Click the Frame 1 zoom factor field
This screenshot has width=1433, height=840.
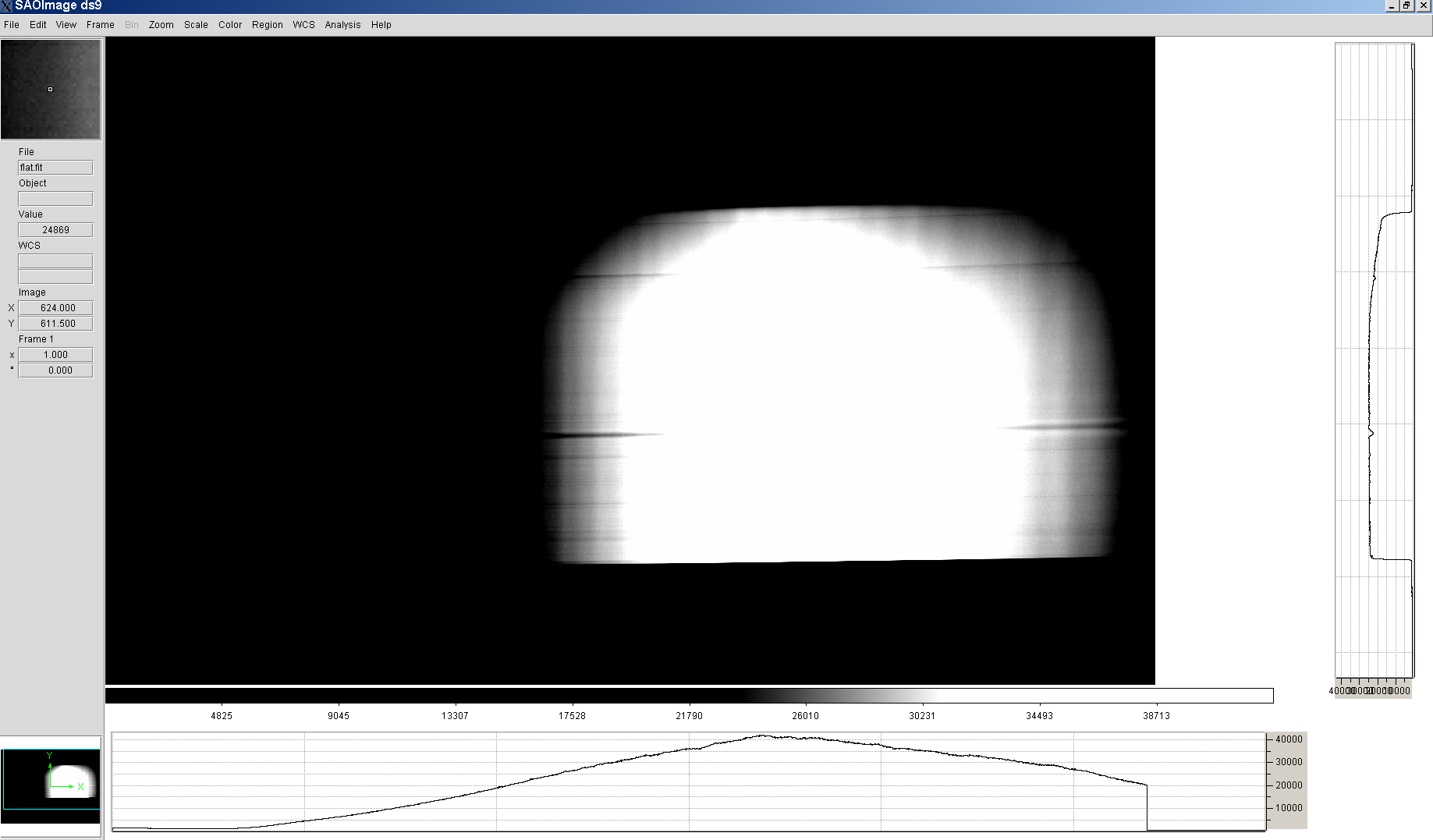click(x=55, y=355)
